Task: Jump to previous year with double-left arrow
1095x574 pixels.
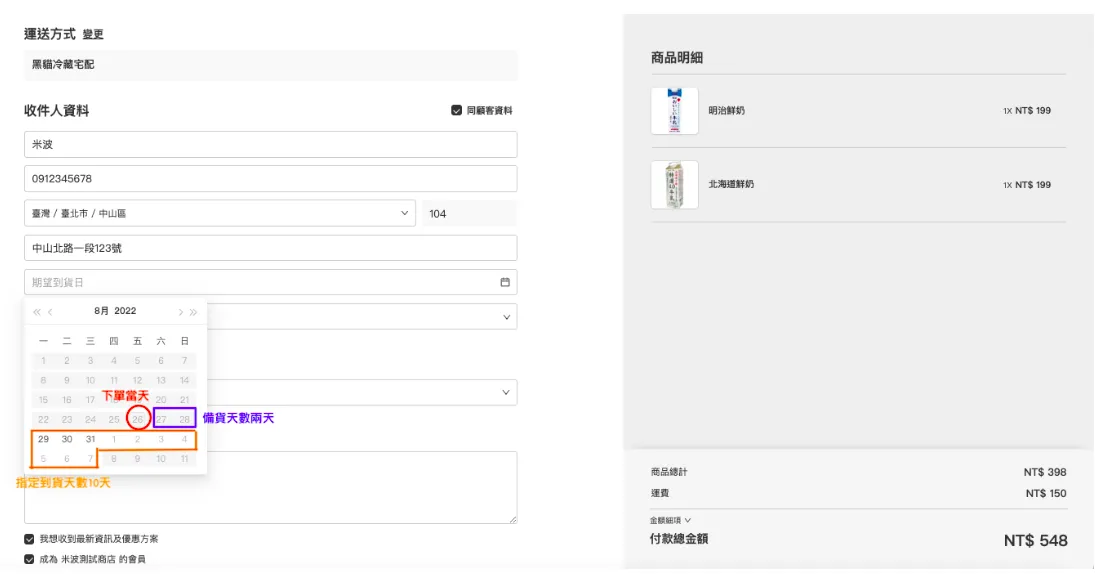Action: 37,312
